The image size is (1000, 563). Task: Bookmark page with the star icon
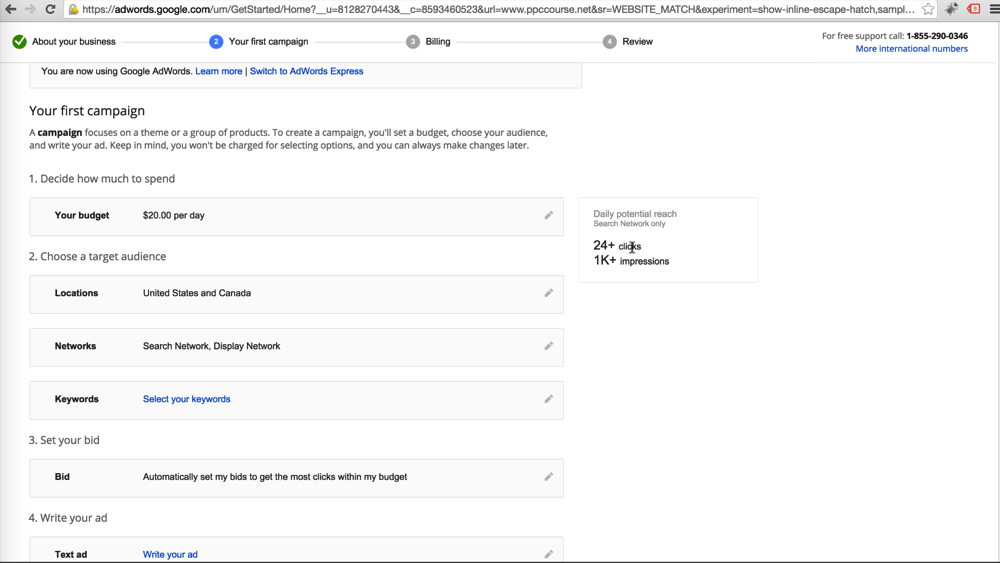click(928, 9)
